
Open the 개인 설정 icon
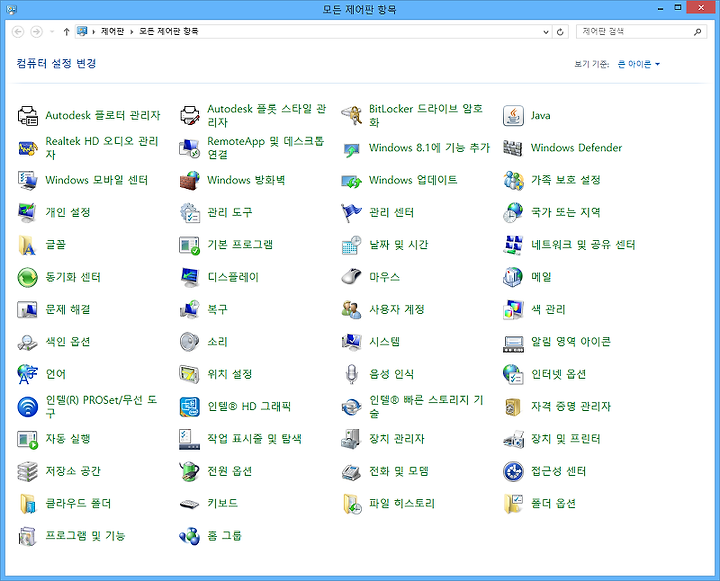point(28,213)
